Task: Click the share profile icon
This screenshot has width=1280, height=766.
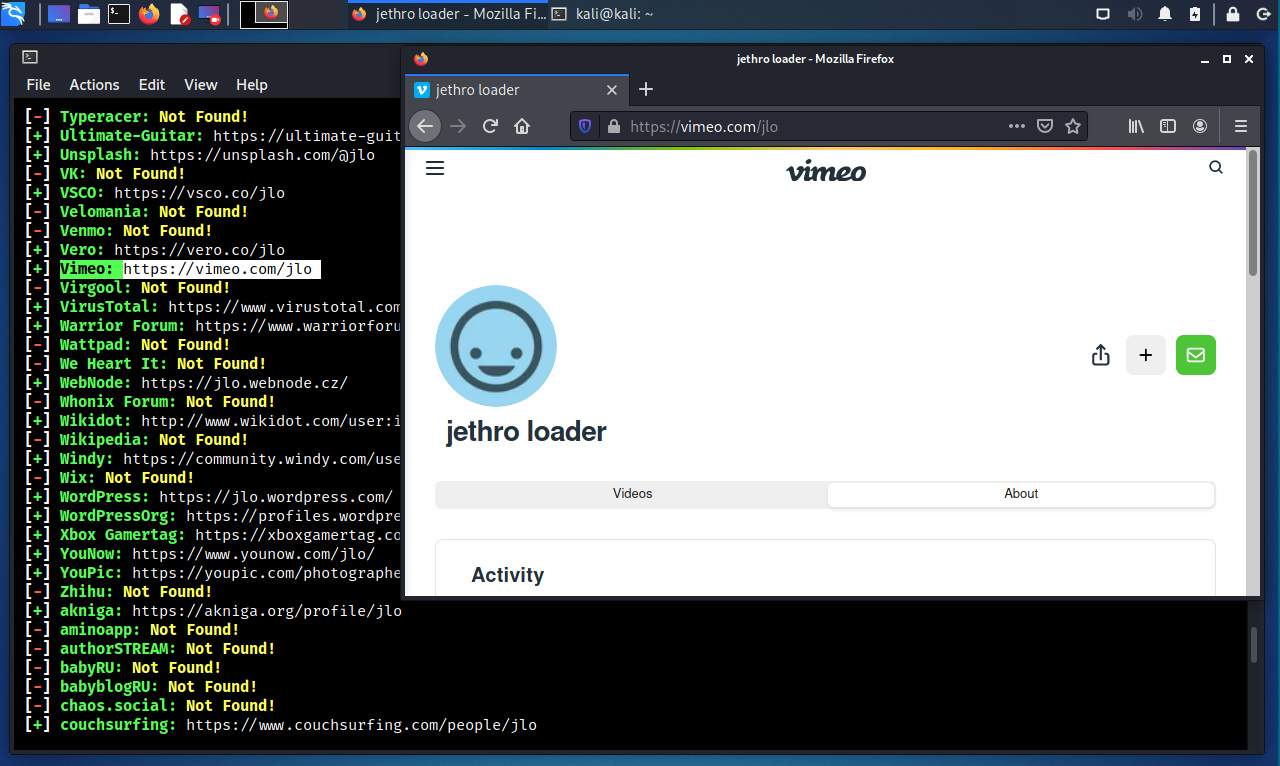Action: [x=1100, y=355]
